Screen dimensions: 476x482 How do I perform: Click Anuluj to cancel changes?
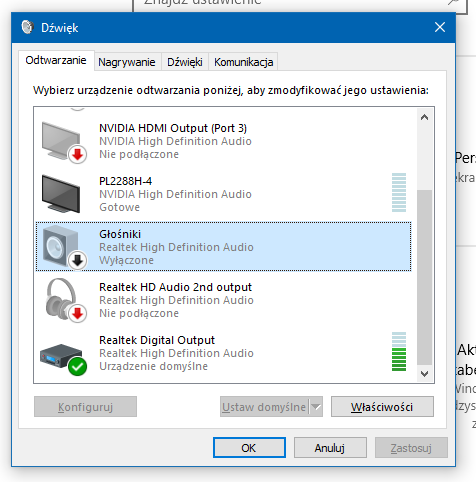[330, 448]
